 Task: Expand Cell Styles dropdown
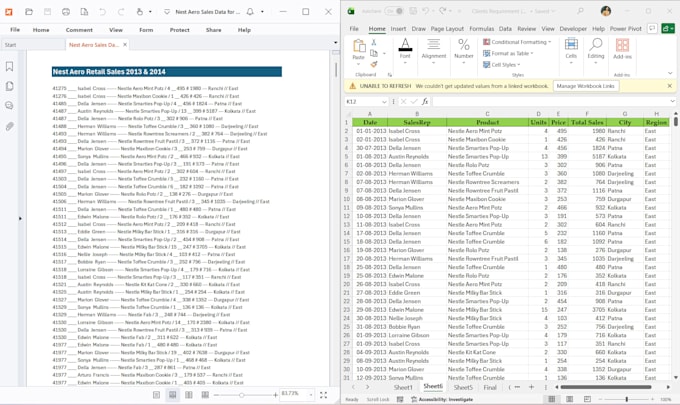coord(519,65)
